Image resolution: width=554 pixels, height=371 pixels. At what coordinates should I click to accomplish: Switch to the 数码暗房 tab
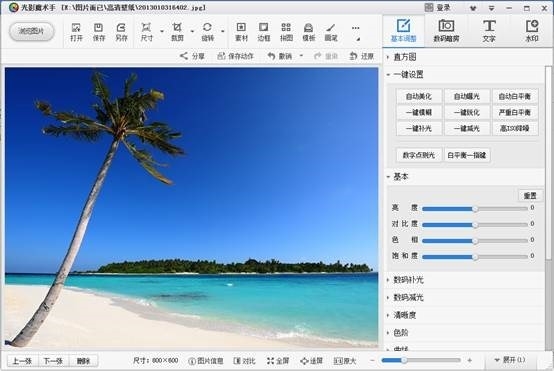click(446, 30)
